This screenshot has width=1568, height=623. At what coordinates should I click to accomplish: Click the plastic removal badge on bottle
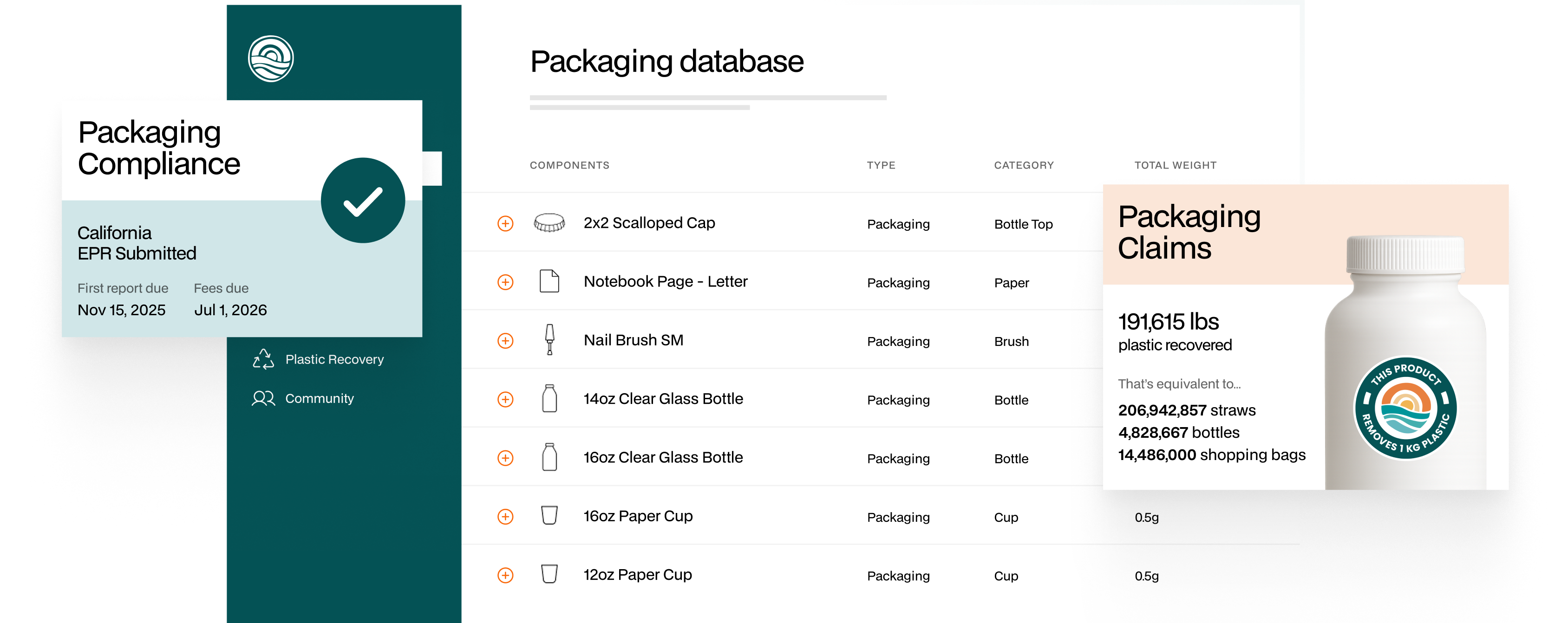[1405, 408]
